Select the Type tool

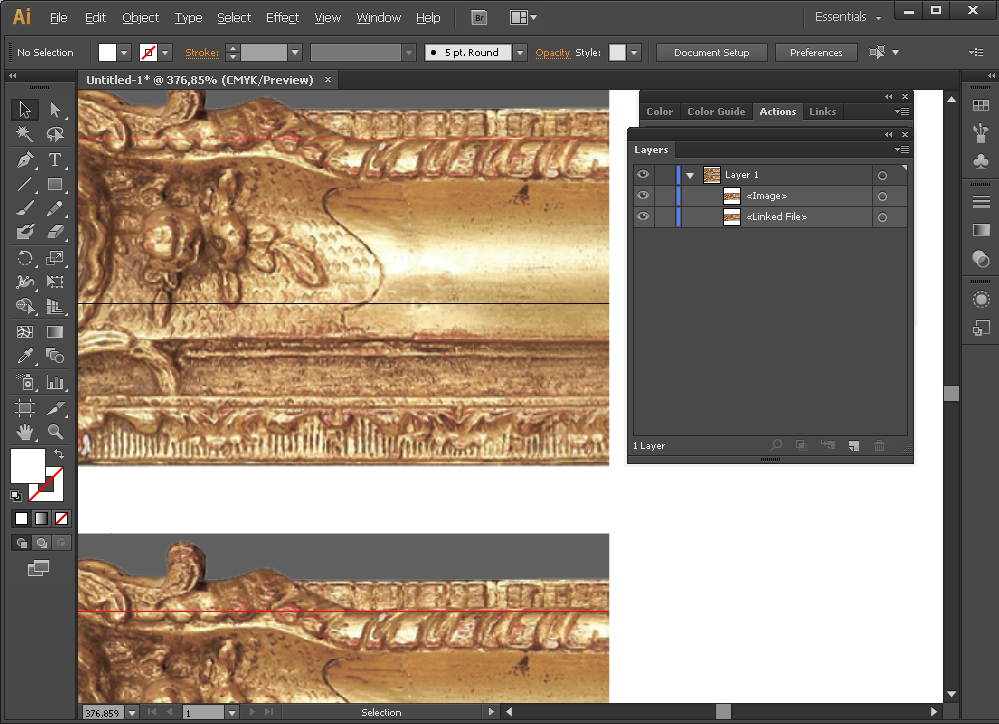(x=55, y=160)
